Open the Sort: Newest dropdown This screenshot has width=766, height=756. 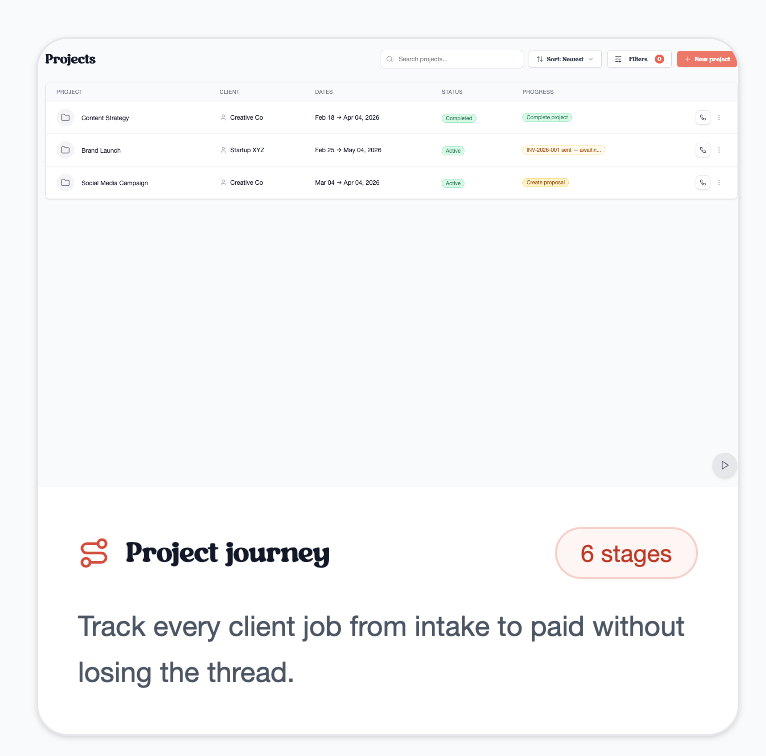pos(565,60)
